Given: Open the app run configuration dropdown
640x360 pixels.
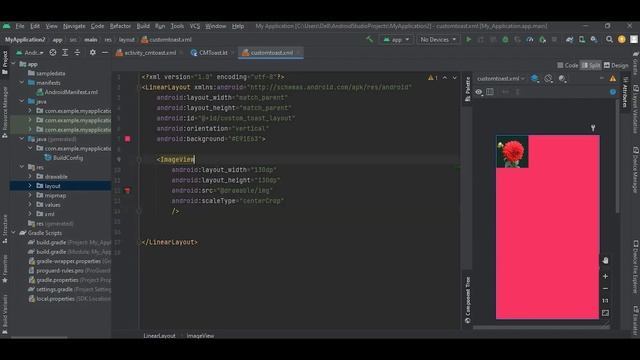Looking at the screenshot, I should pos(396,40).
